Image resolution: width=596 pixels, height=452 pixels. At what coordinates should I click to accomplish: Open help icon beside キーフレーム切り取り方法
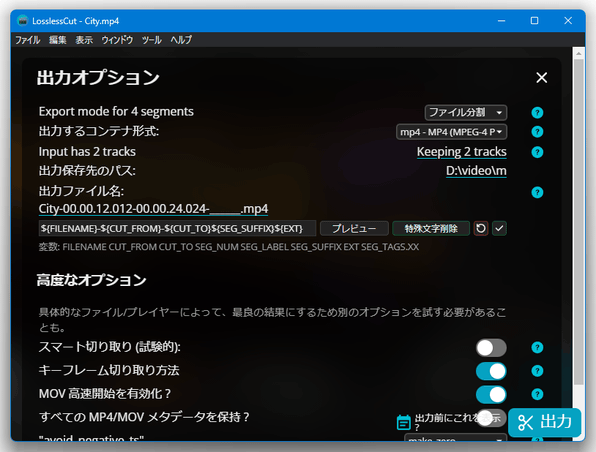(537, 371)
